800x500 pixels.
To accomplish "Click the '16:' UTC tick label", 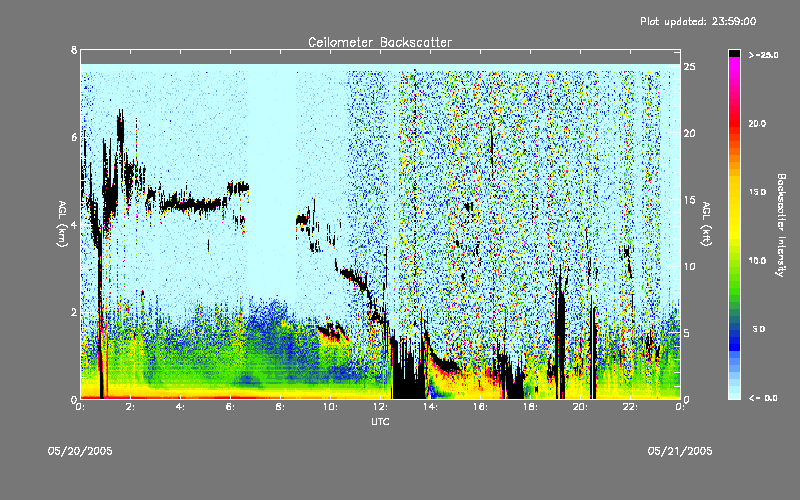I will pyautogui.click(x=480, y=407).
